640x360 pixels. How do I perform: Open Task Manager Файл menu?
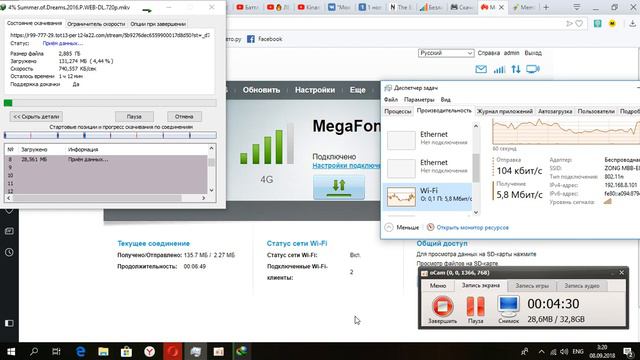click(x=391, y=100)
